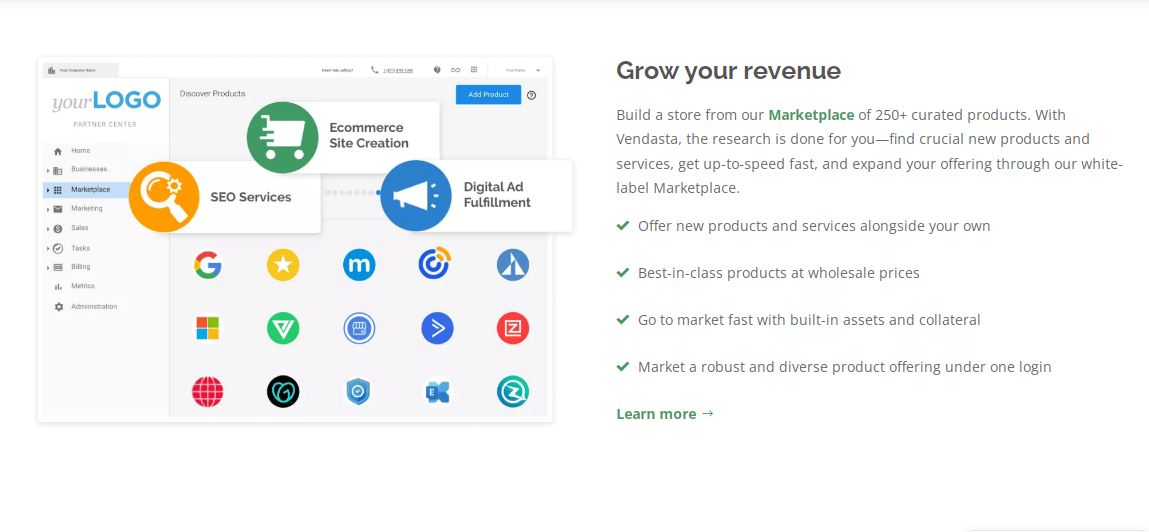Viewport: 1149px width, 532px height.
Task: Select the yellow star product icon
Action: pos(283,265)
